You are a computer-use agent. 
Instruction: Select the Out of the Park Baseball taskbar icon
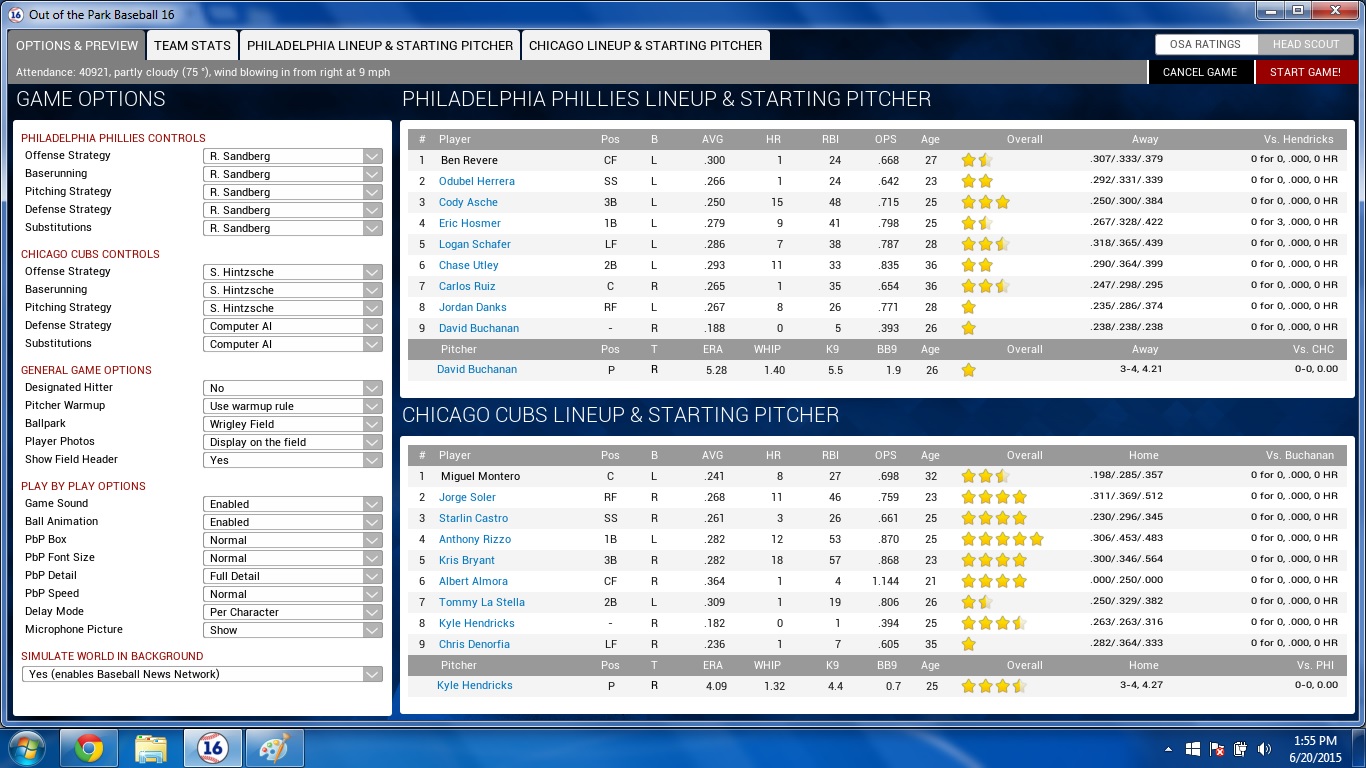(x=212, y=748)
